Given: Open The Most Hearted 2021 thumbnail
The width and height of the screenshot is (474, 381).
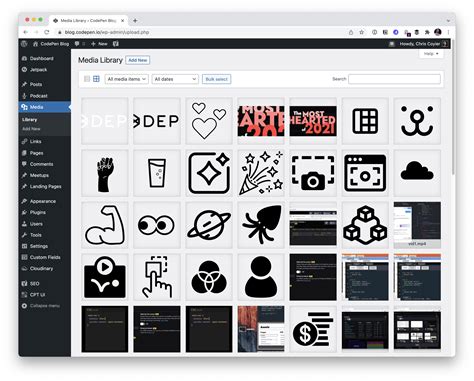Looking at the screenshot, I should coord(313,121).
